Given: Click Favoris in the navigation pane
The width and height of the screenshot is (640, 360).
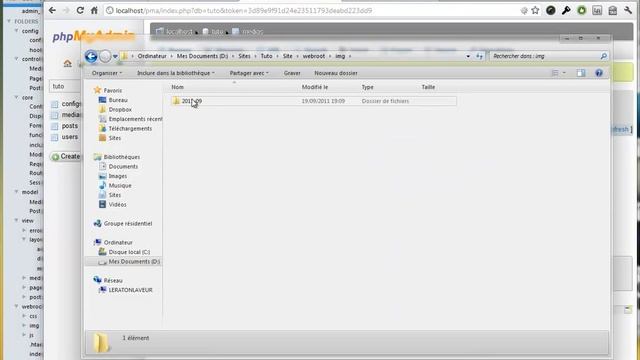Looking at the screenshot, I should [x=113, y=90].
